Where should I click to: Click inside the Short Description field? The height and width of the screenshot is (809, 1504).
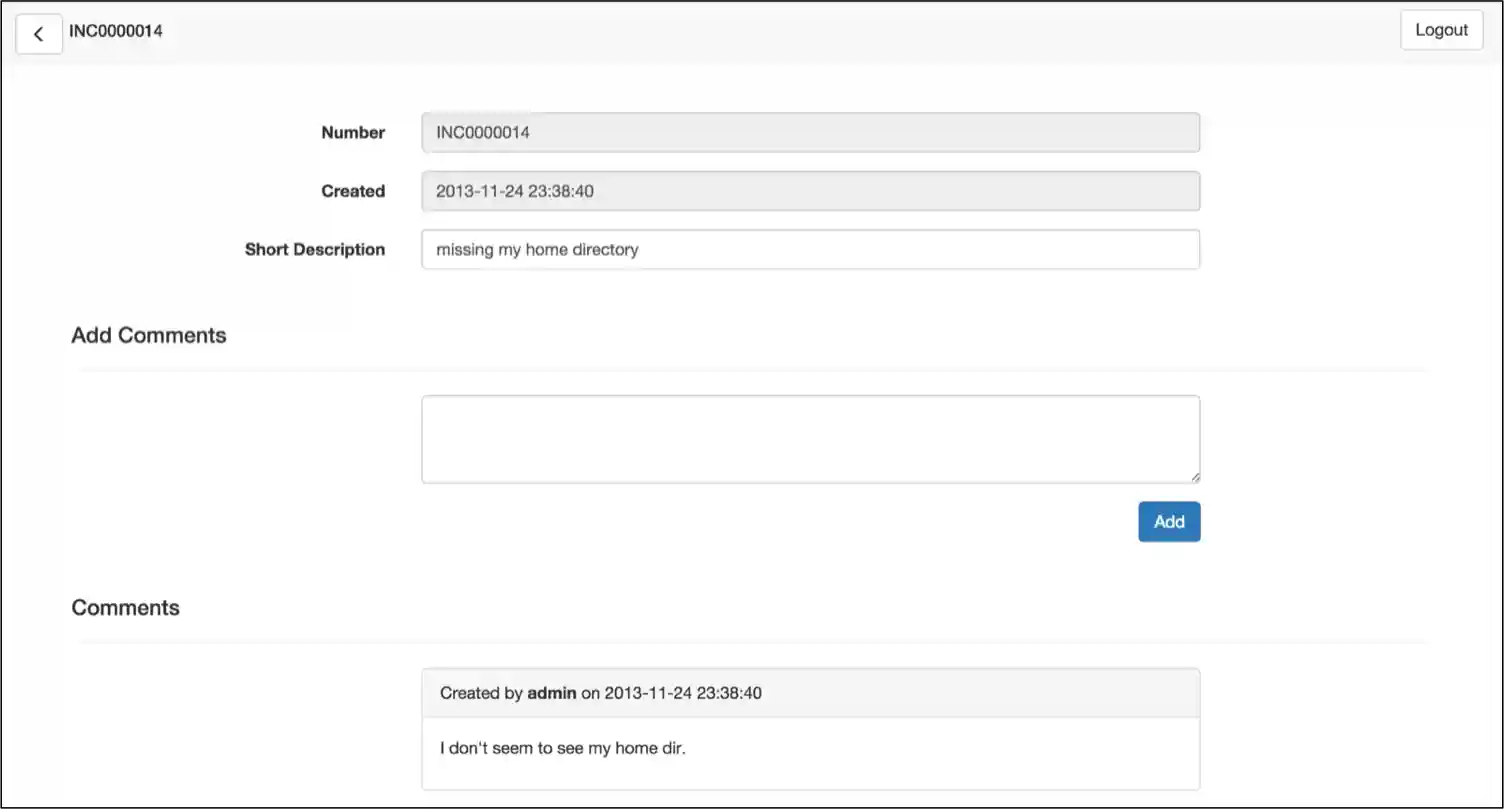pos(810,249)
